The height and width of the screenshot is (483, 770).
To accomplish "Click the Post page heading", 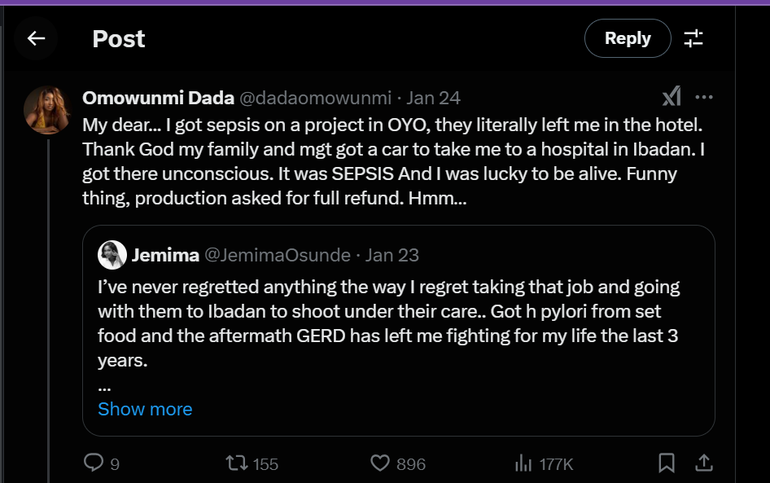I will pos(119,39).
